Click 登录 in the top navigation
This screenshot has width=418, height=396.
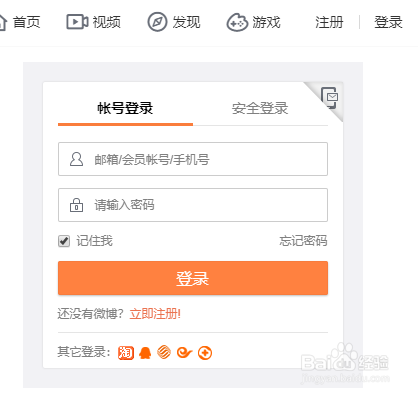pos(388,22)
